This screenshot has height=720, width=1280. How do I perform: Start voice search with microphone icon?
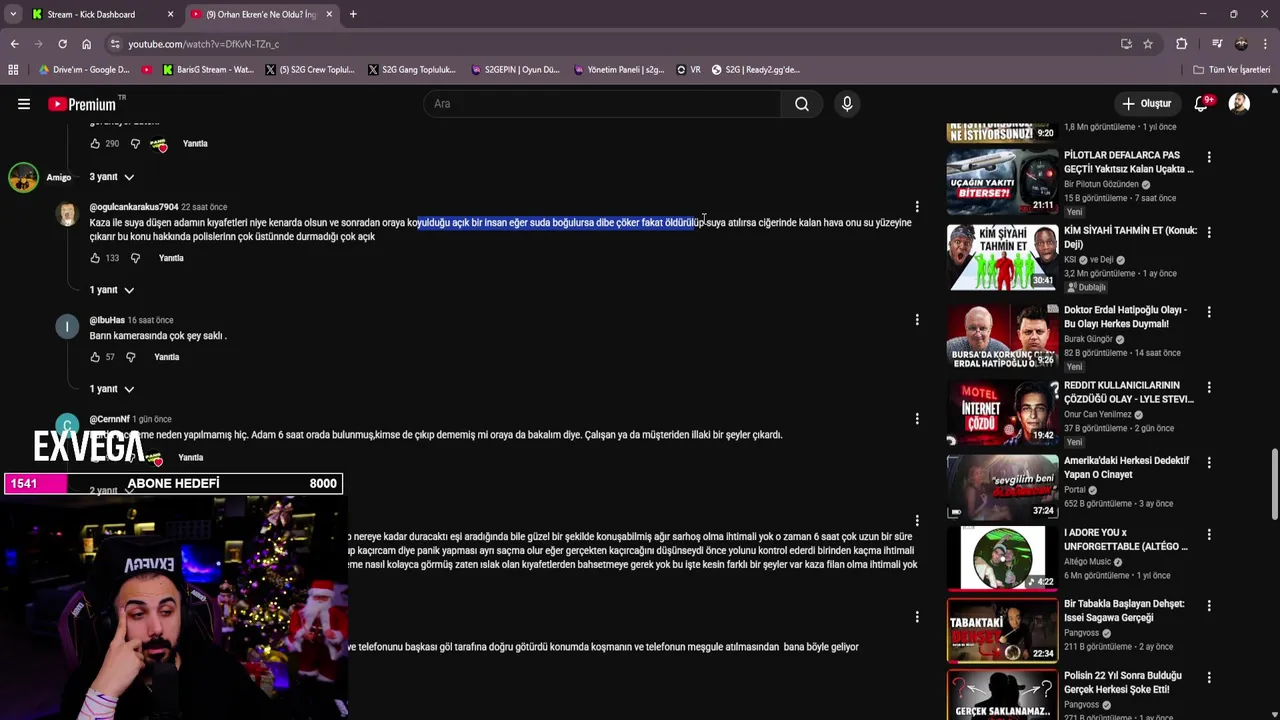[847, 104]
